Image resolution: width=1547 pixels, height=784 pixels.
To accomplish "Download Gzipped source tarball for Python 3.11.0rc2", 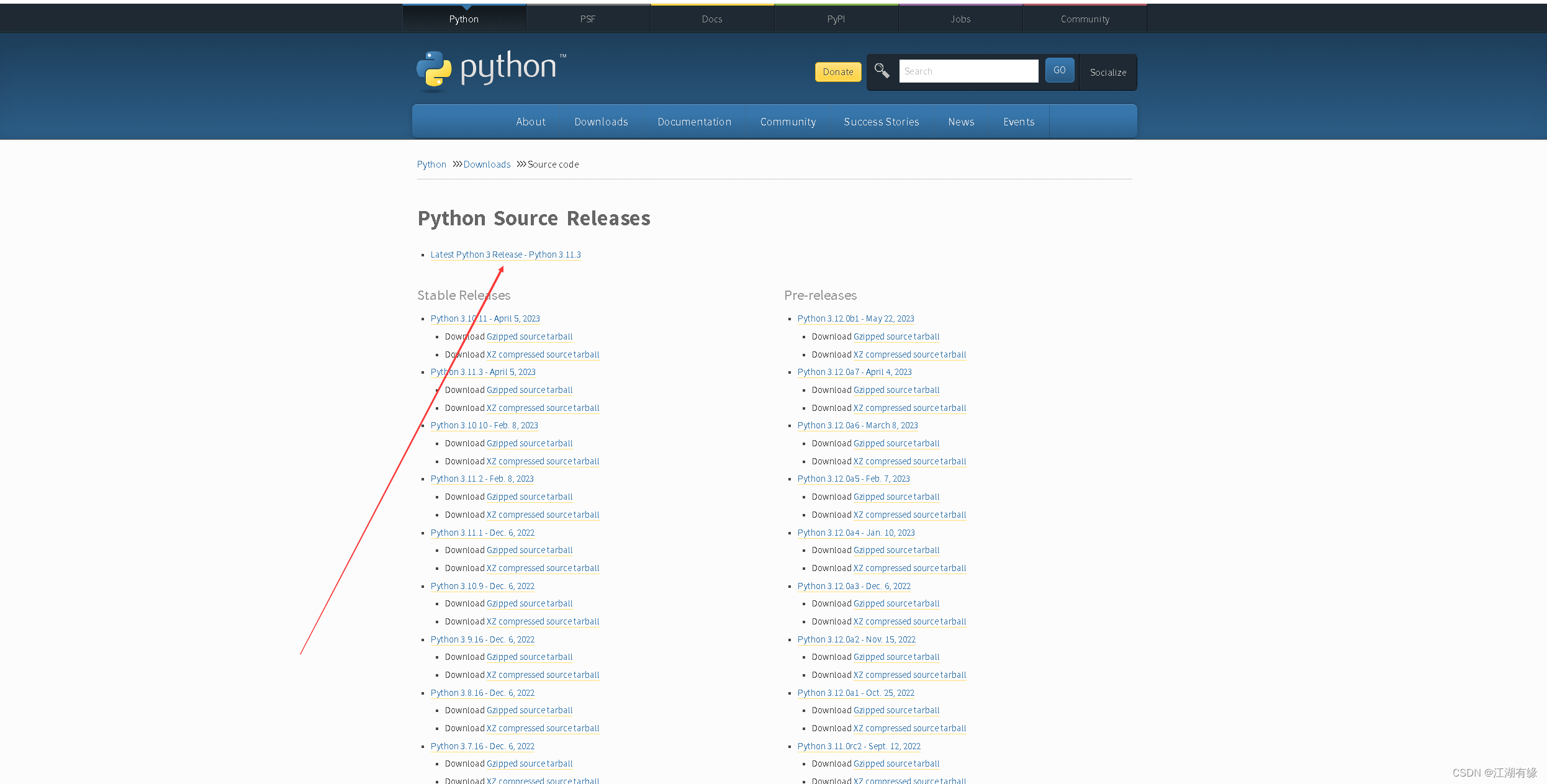I will click(896, 764).
